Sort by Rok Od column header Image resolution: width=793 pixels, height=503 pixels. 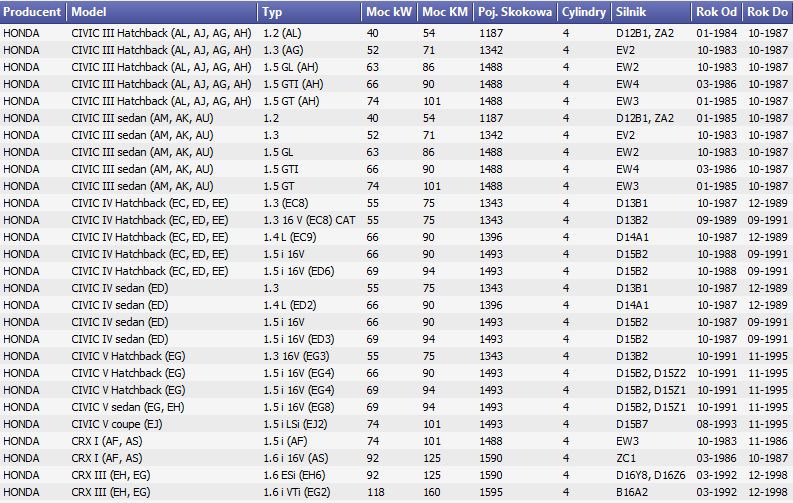point(717,12)
